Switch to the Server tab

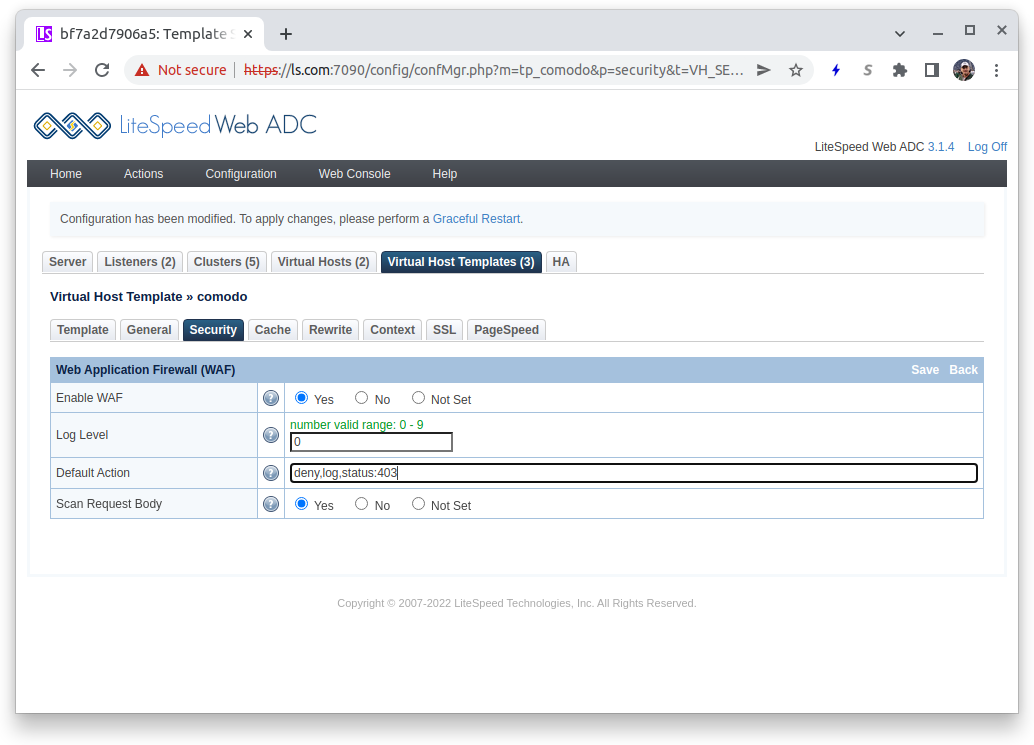[x=67, y=262]
